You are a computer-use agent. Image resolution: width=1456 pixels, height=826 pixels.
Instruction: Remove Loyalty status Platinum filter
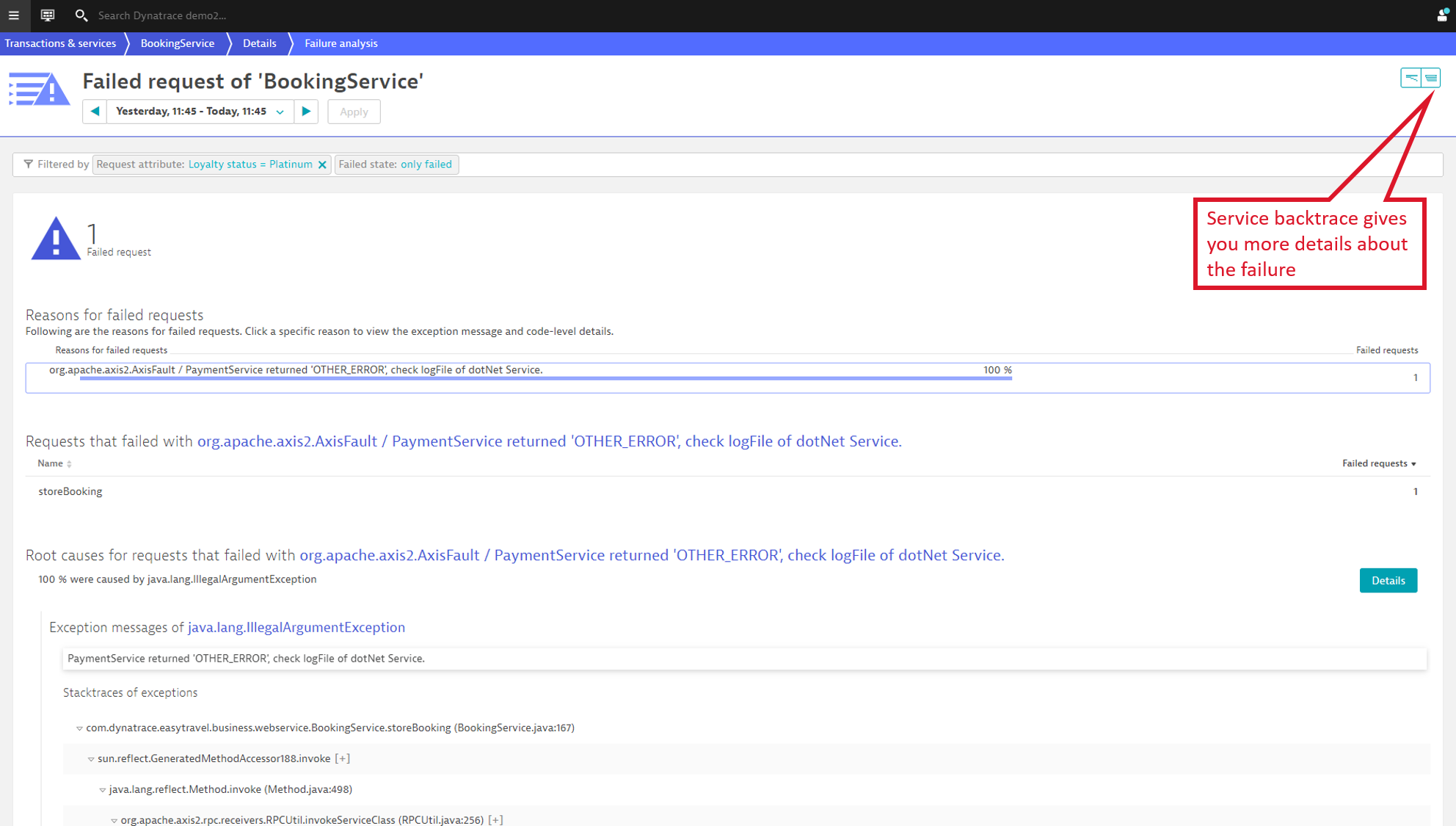(x=322, y=164)
